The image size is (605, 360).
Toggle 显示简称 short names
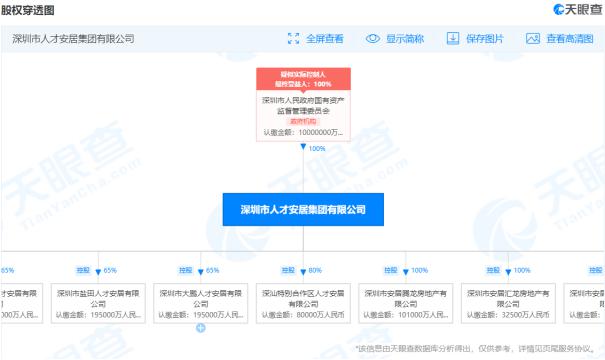coord(405,39)
